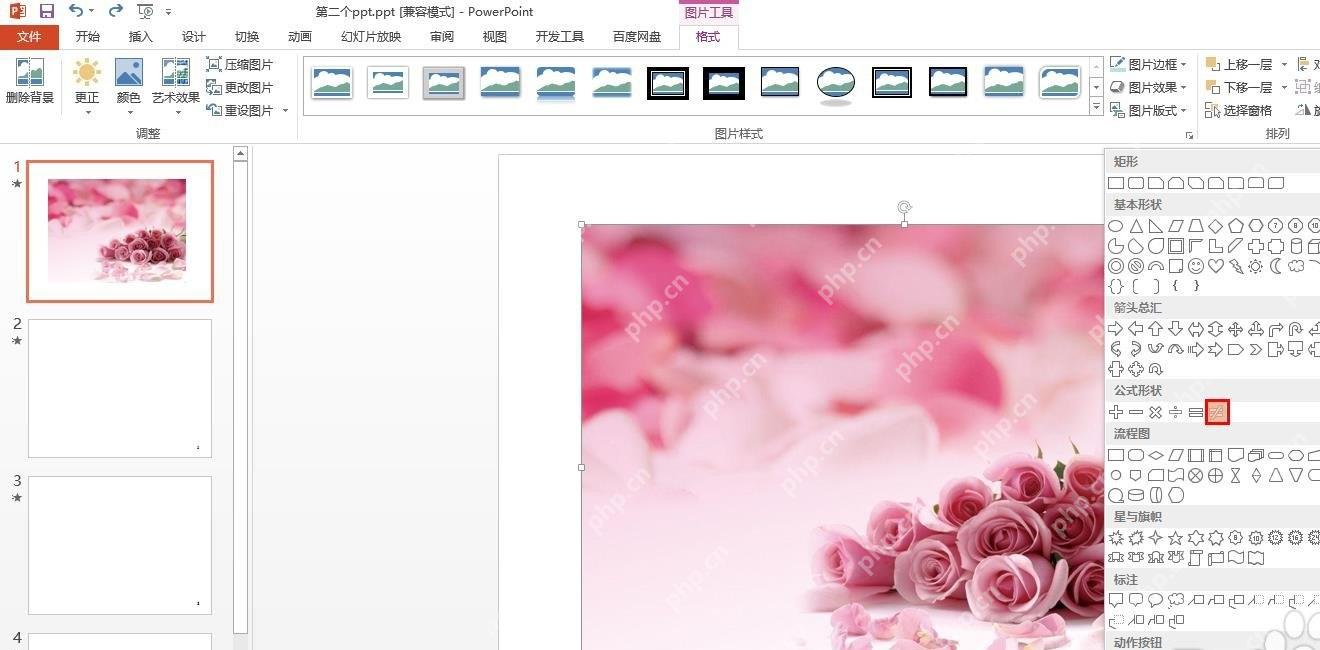Open the 文件 File tab
1320x650 pixels.
click(30, 37)
